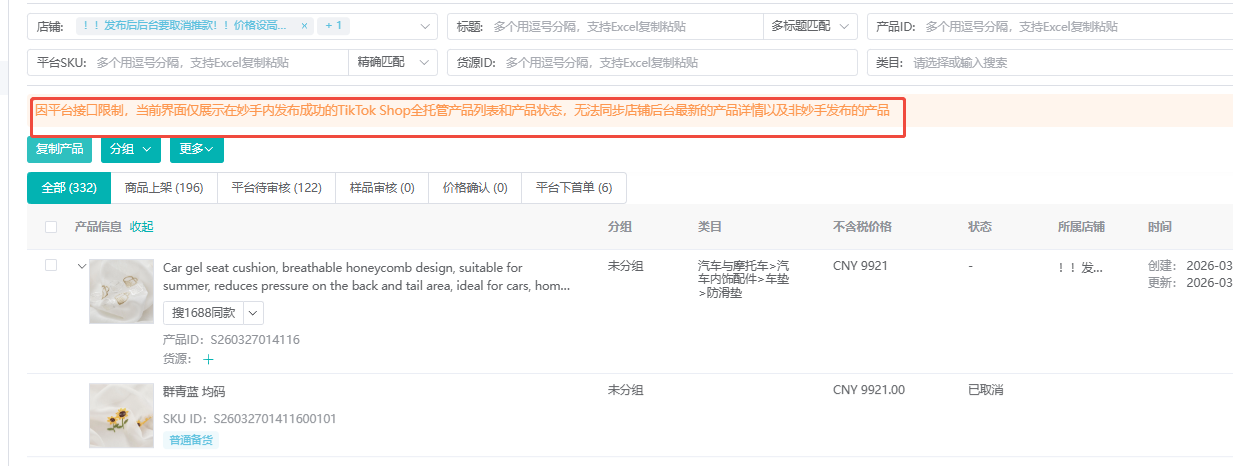Click the 时间 column header
Image resolution: width=1233 pixels, height=466 pixels.
[1159, 227]
